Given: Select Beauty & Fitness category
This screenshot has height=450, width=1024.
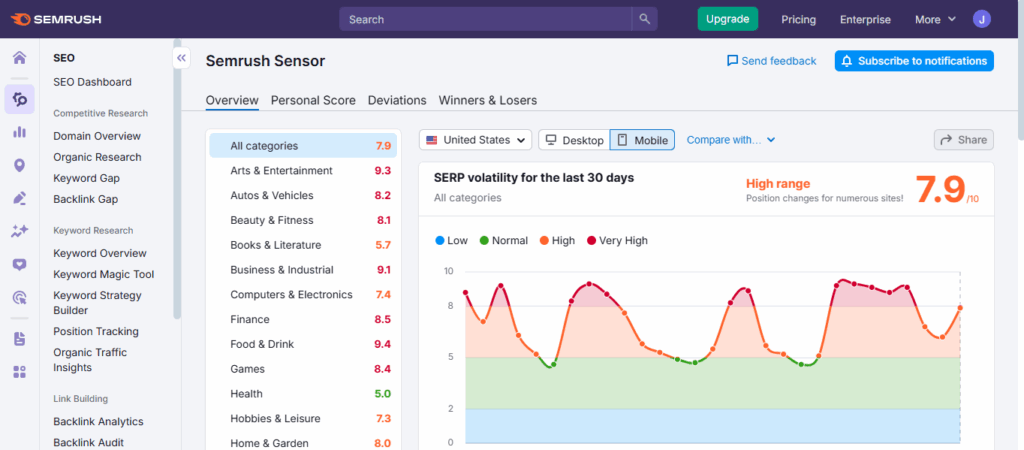Looking at the screenshot, I should pos(303,220).
